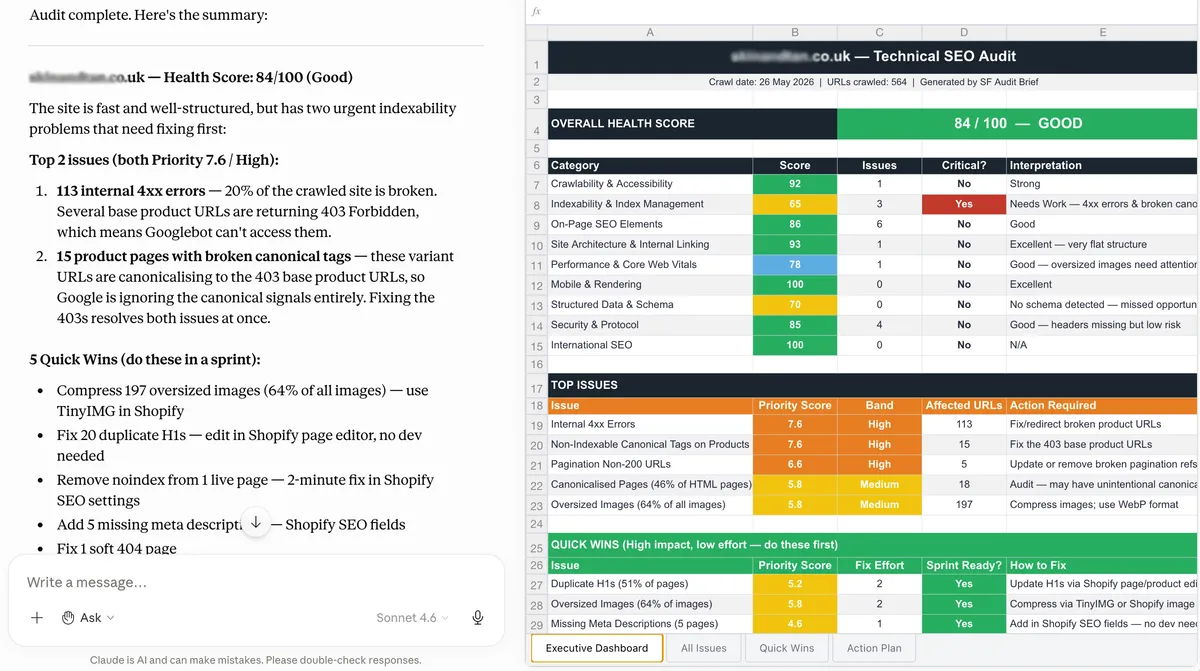Select row 7 header in spreadsheet
This screenshot has width=1200, height=671.
(537, 185)
